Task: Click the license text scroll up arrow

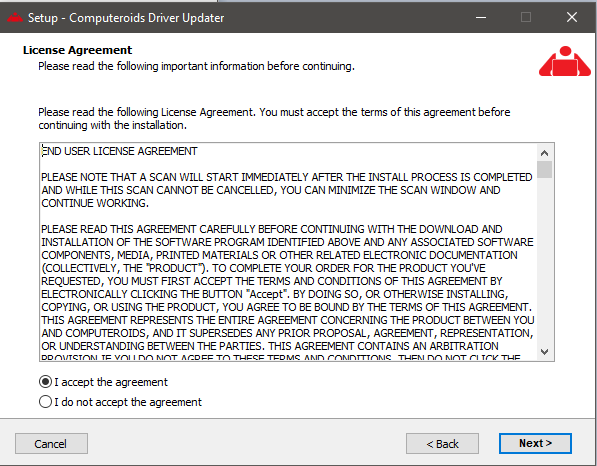Action: click(x=544, y=153)
